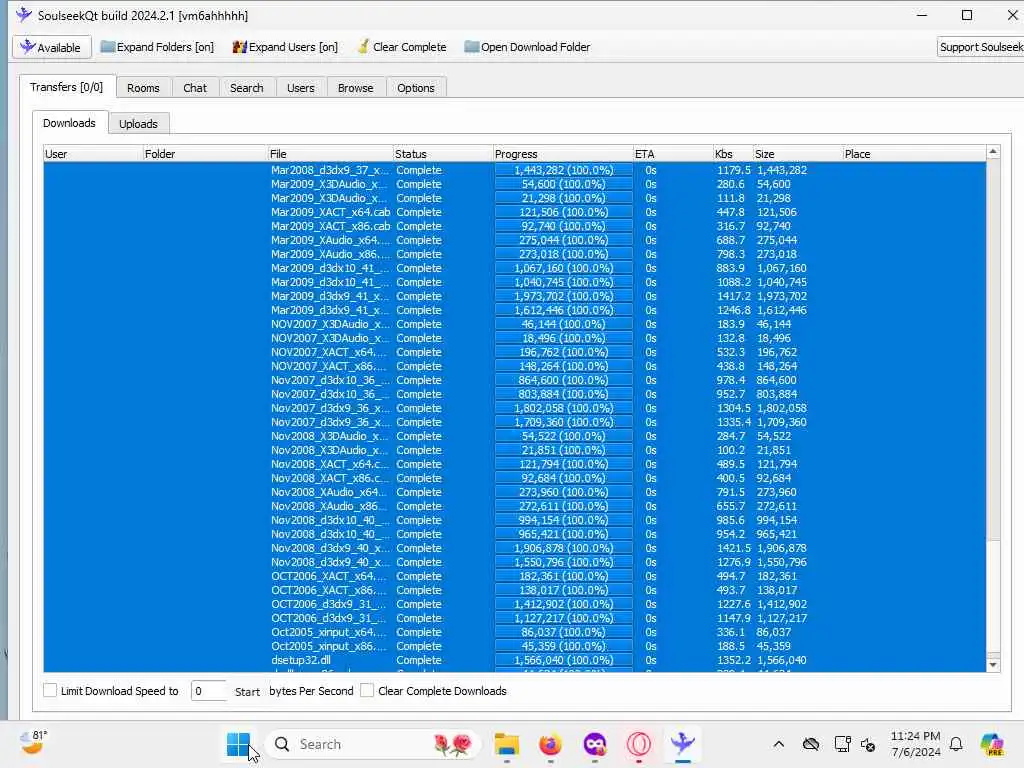Click scrollbar up arrow in downloads list

tap(993, 152)
